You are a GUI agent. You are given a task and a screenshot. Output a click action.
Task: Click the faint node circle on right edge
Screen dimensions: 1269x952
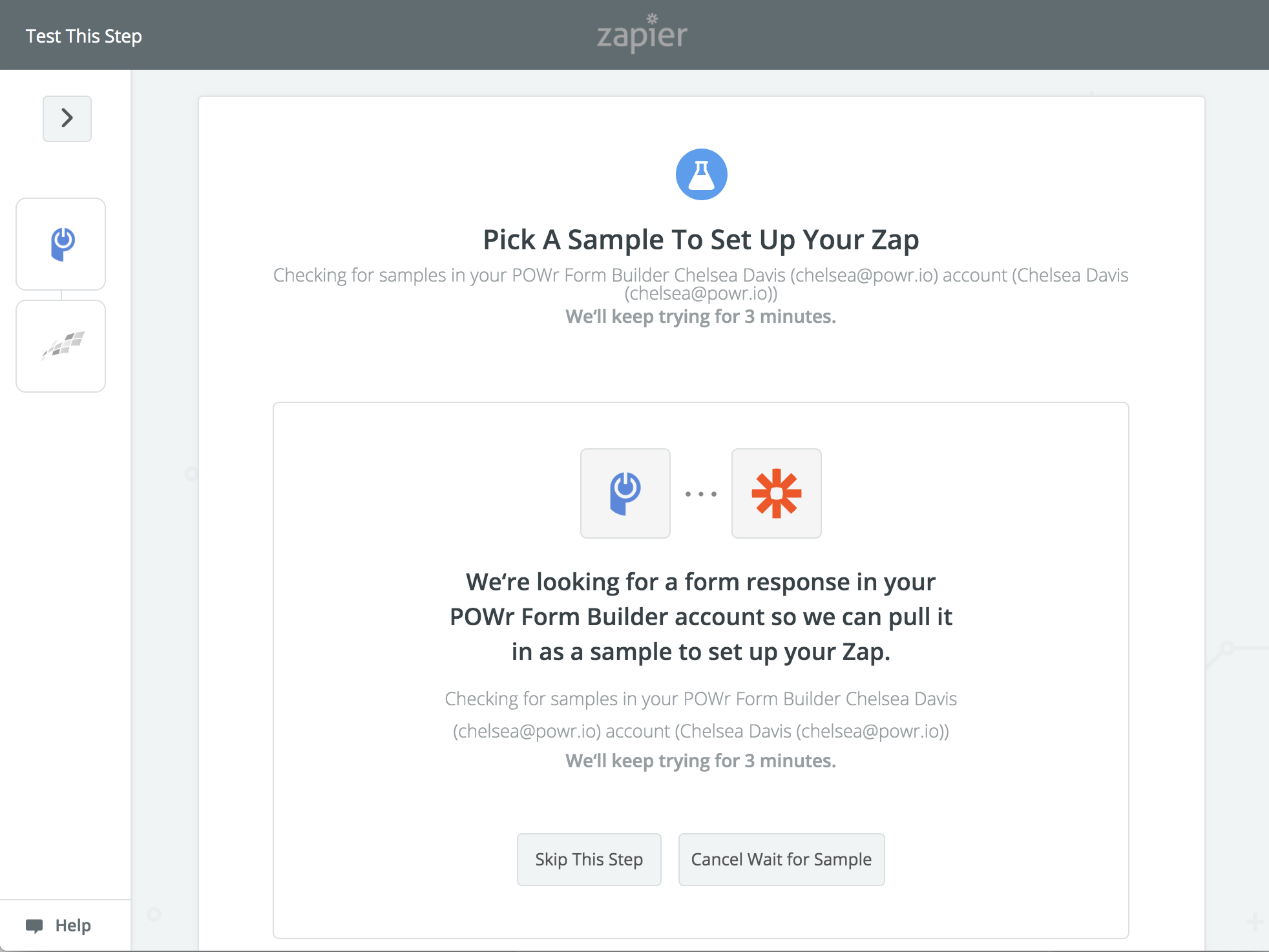pos(1228,648)
